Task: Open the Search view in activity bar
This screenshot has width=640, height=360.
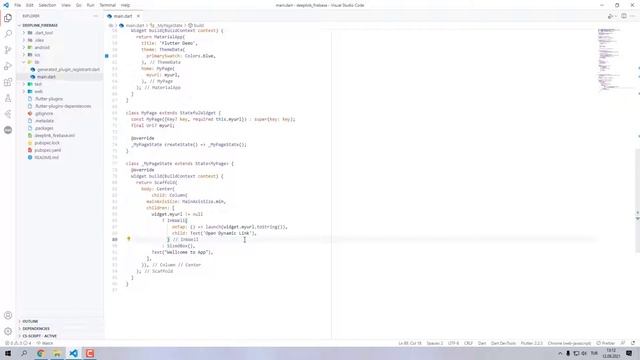Action: tap(8, 34)
